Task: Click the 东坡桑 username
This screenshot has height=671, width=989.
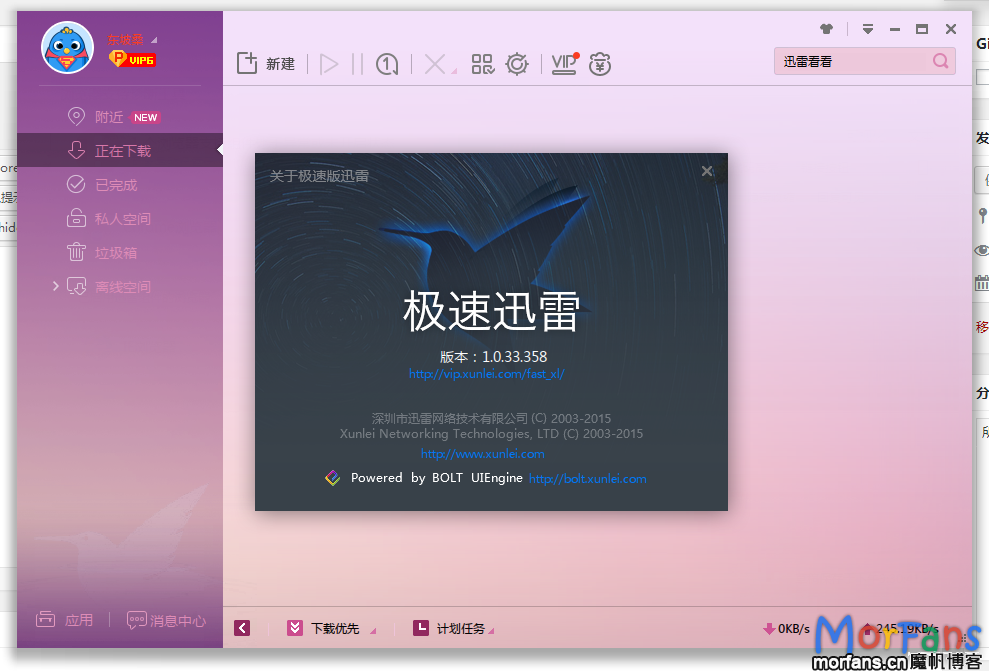Action: tap(126, 40)
